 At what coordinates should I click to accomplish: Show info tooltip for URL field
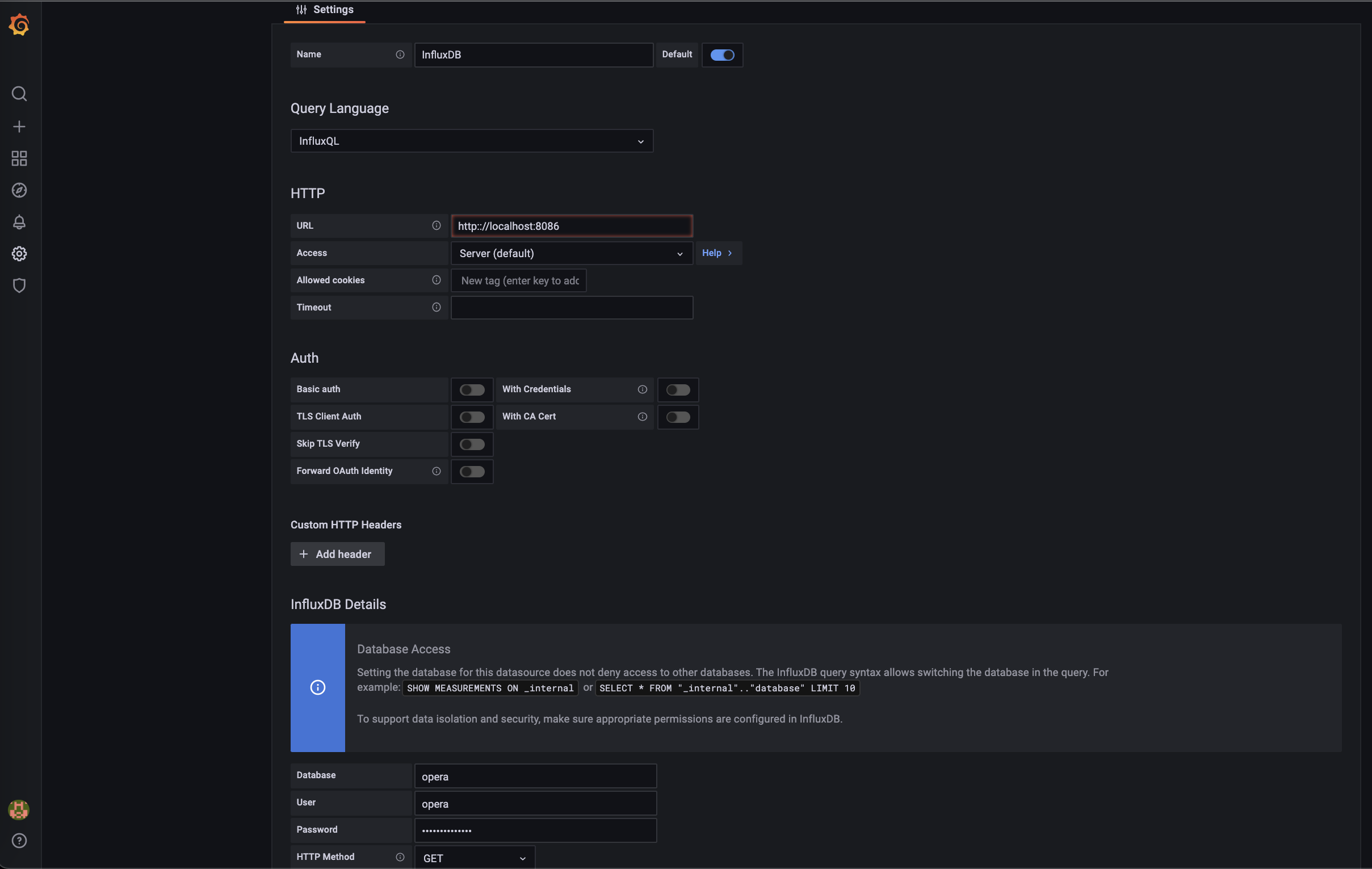437,226
